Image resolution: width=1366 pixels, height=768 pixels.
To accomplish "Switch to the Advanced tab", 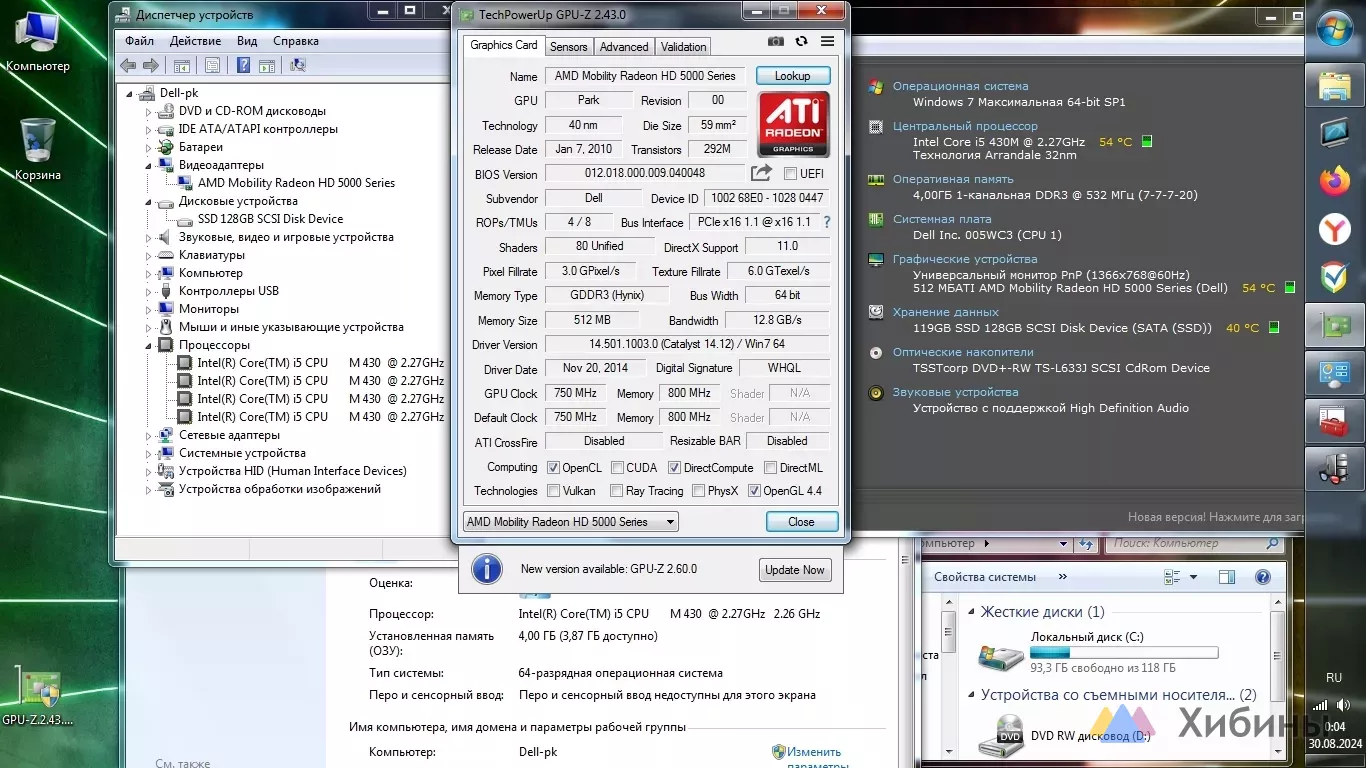I will pos(624,47).
